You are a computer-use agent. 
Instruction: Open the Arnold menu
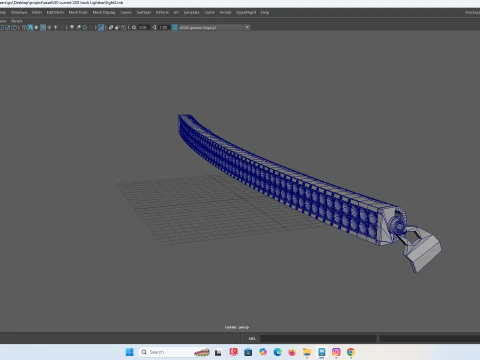(225, 12)
